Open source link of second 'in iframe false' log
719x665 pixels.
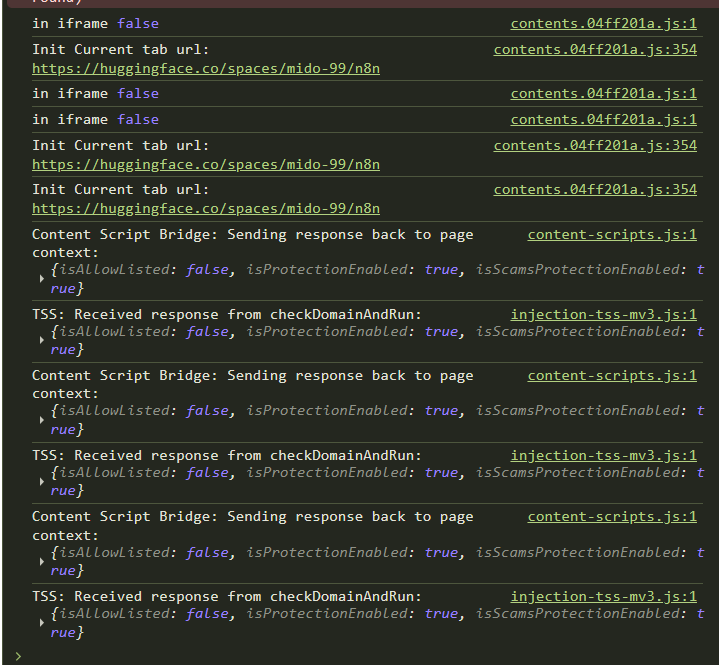603,93
